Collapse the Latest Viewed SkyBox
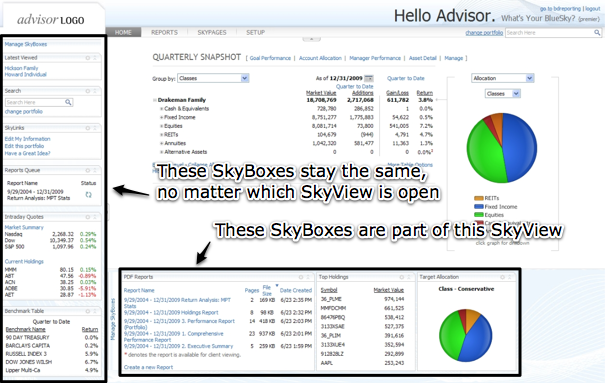 tap(95, 58)
